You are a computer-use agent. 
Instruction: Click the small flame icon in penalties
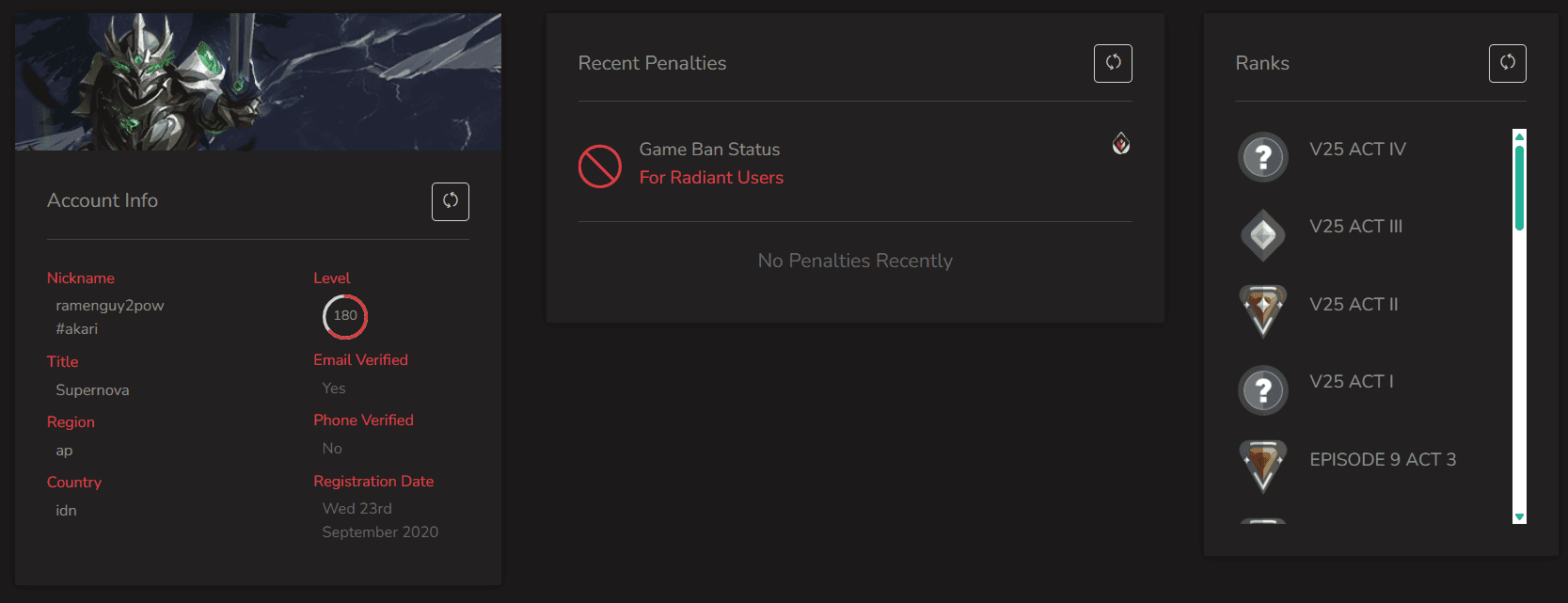coord(1121,143)
